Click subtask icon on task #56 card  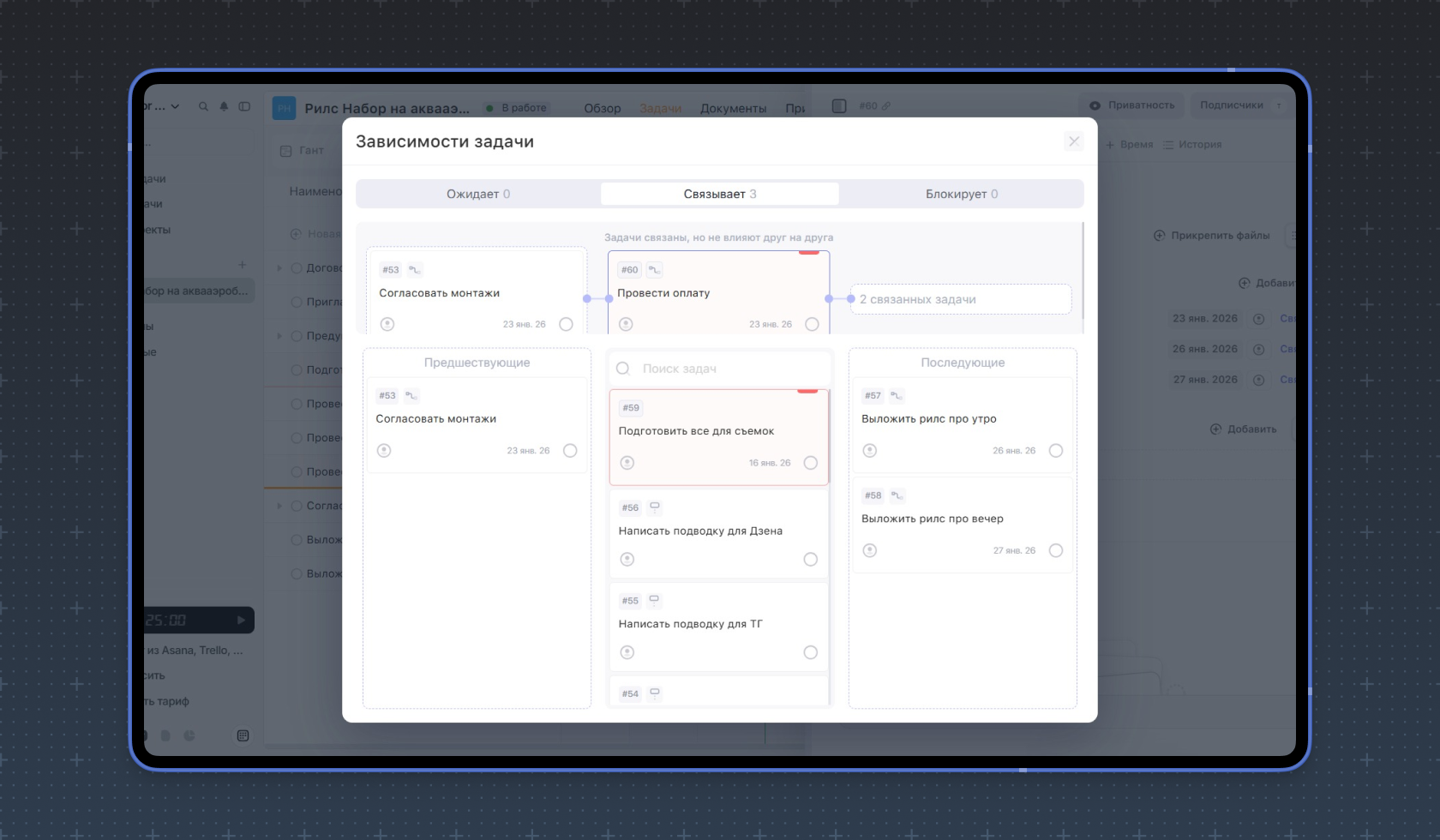[655, 507]
